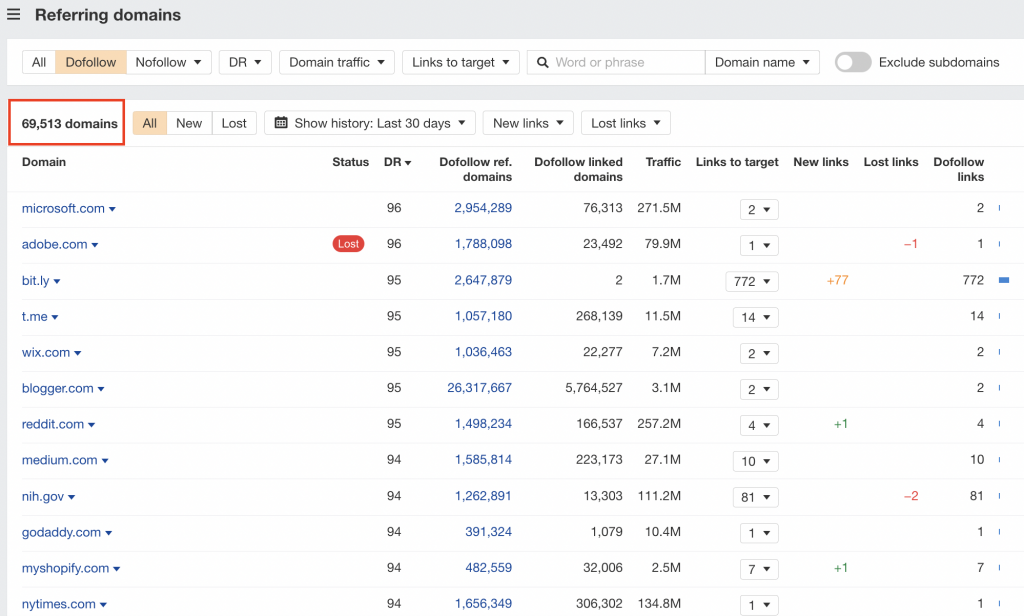Click the –2 lost links value for nih.gov
This screenshot has height=616, width=1024.
click(911, 496)
